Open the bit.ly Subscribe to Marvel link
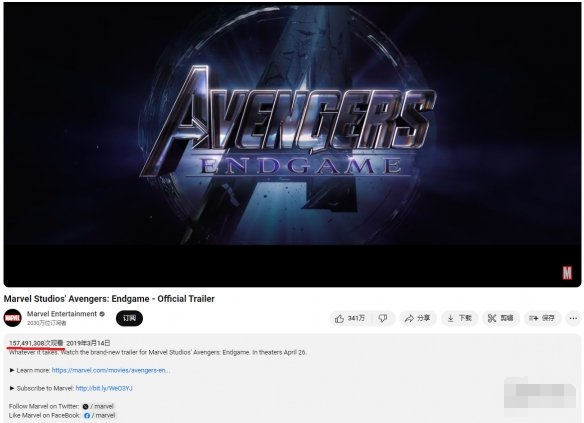Image resolution: width=584 pixels, height=423 pixels. click(x=104, y=388)
